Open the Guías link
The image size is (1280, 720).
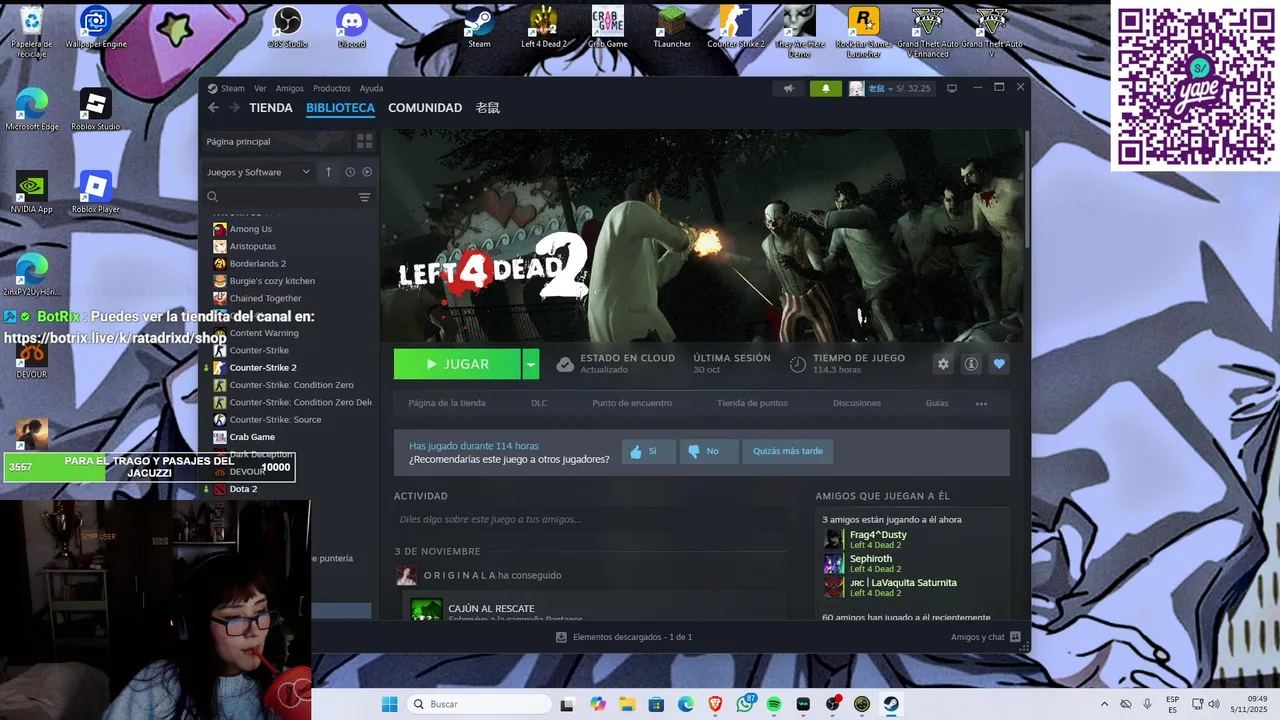937,403
